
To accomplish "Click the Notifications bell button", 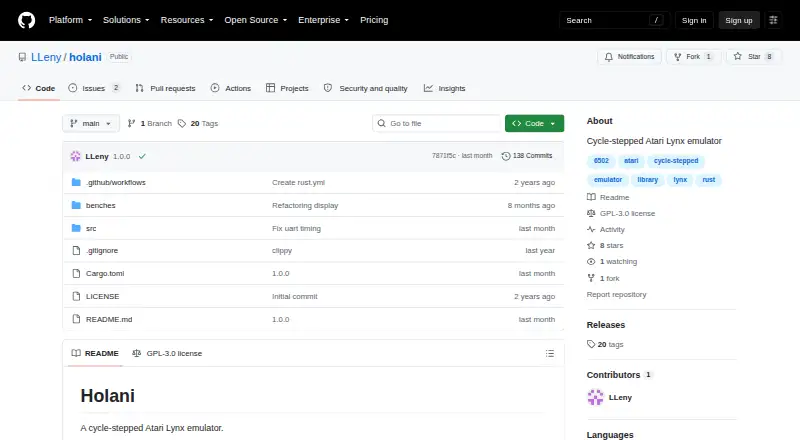I will click(x=630, y=57).
